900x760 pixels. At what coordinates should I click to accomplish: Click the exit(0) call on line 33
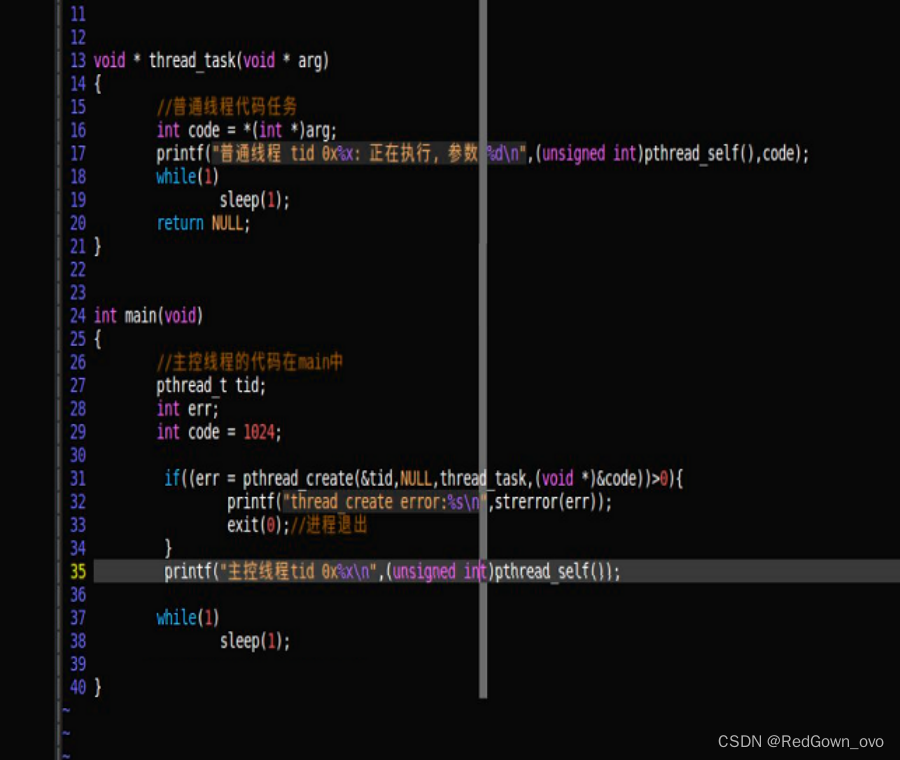253,524
